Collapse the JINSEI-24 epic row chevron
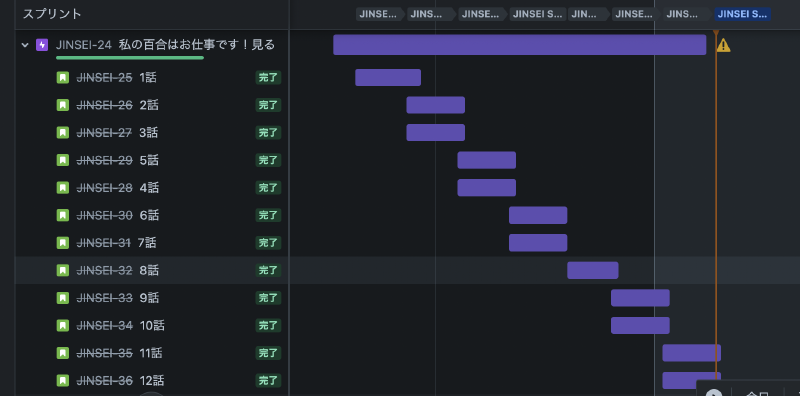This screenshot has width=800, height=396. (25, 45)
